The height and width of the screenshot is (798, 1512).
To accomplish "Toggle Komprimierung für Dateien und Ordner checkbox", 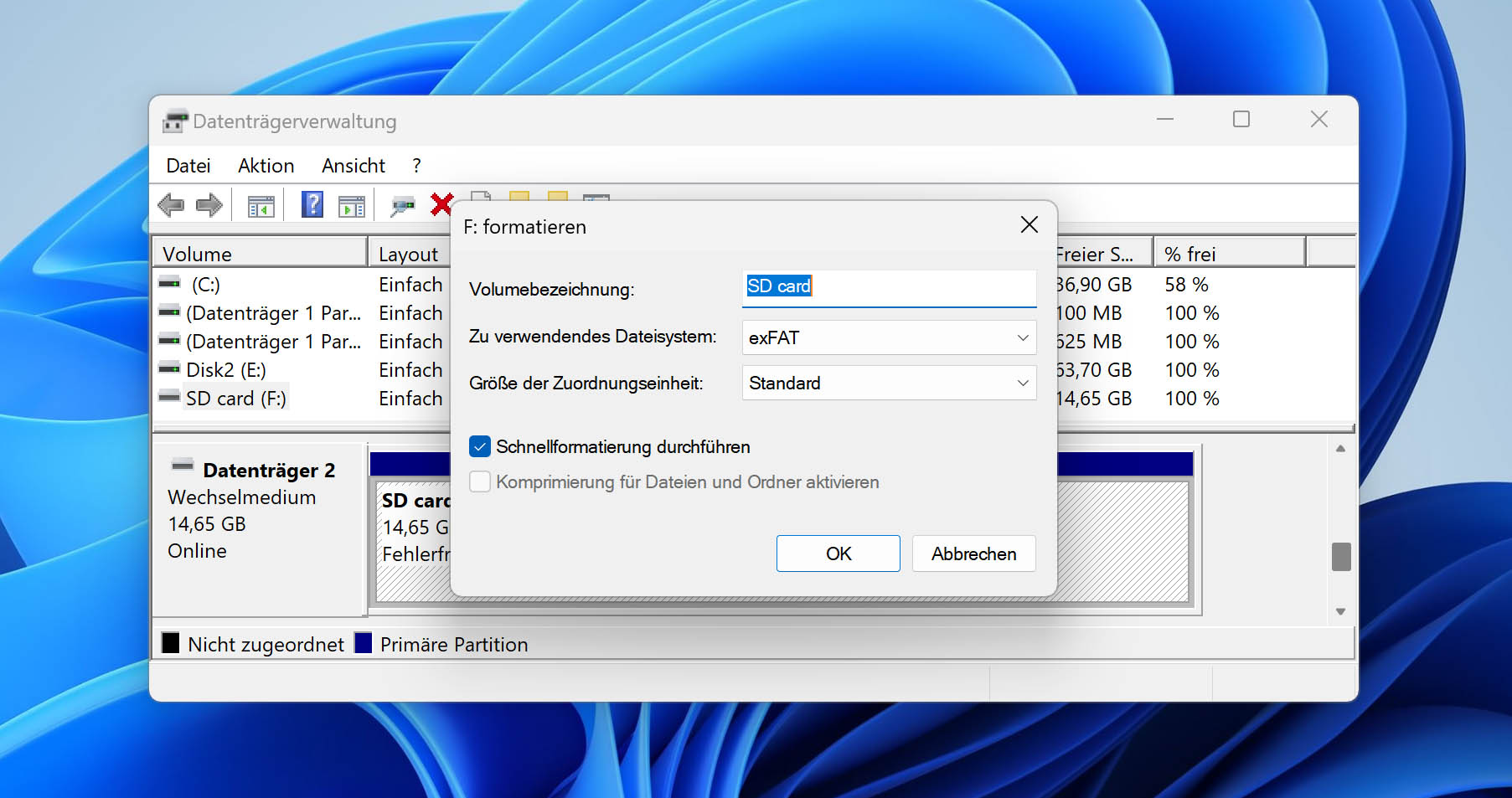I will (x=480, y=481).
